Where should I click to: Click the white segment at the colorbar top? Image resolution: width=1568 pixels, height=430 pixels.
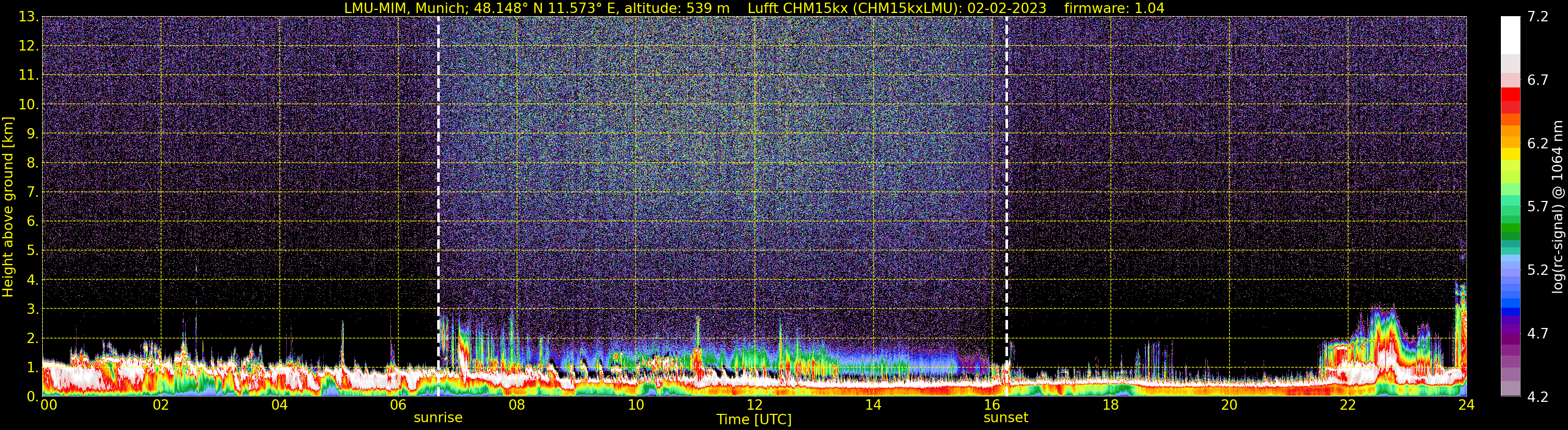[x=1510, y=35]
